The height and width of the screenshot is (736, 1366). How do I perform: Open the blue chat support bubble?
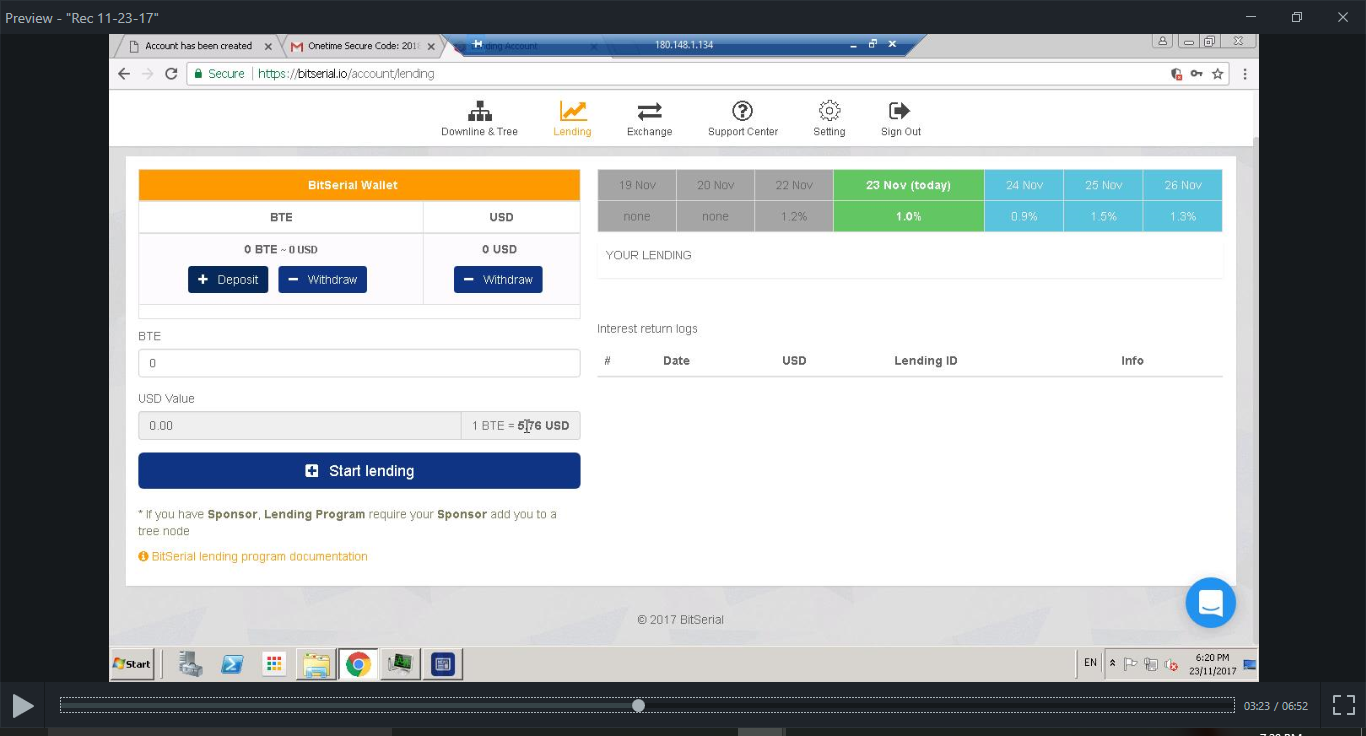coord(1210,603)
